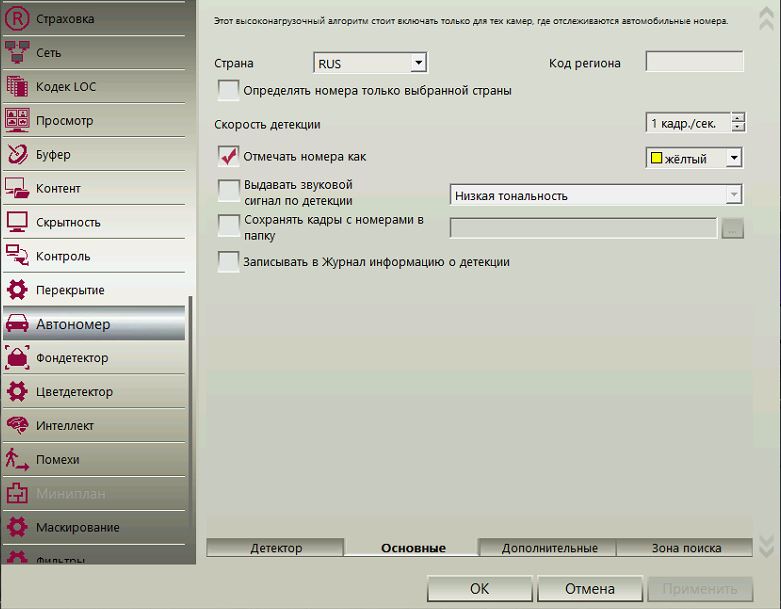The height and width of the screenshot is (609, 781).
Task: Click the OK button
Action: [480, 589]
